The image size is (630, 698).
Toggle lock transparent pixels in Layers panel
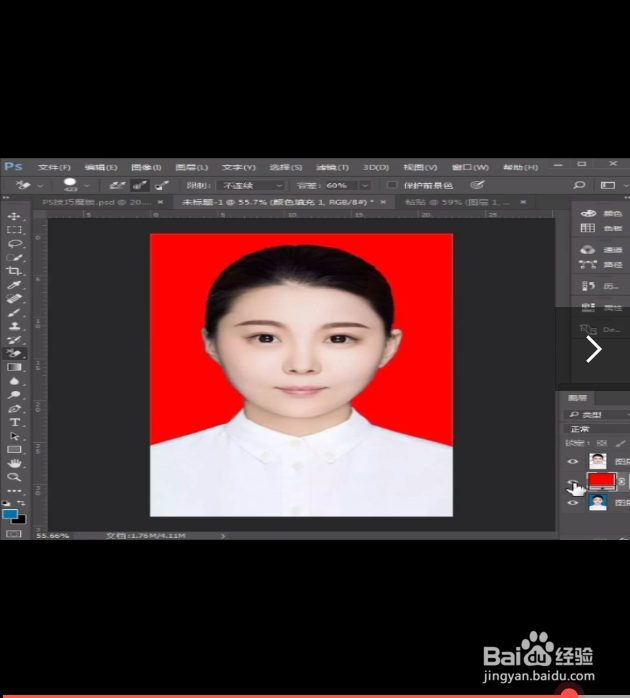(x=602, y=443)
